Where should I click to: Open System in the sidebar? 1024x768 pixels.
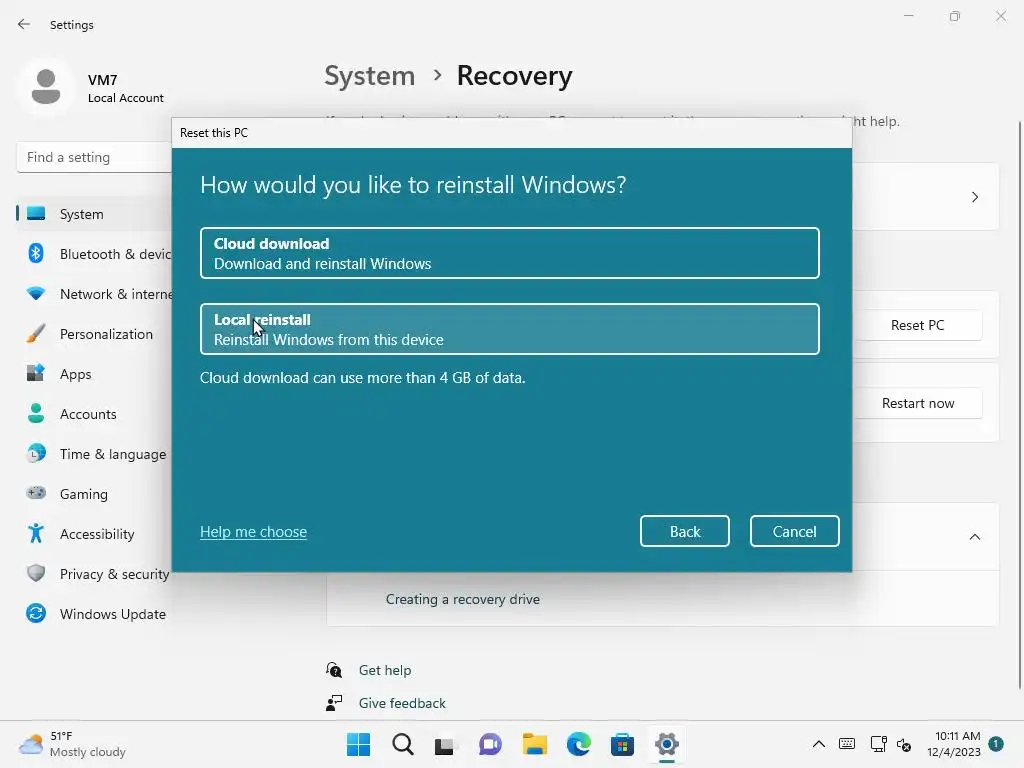point(95,214)
